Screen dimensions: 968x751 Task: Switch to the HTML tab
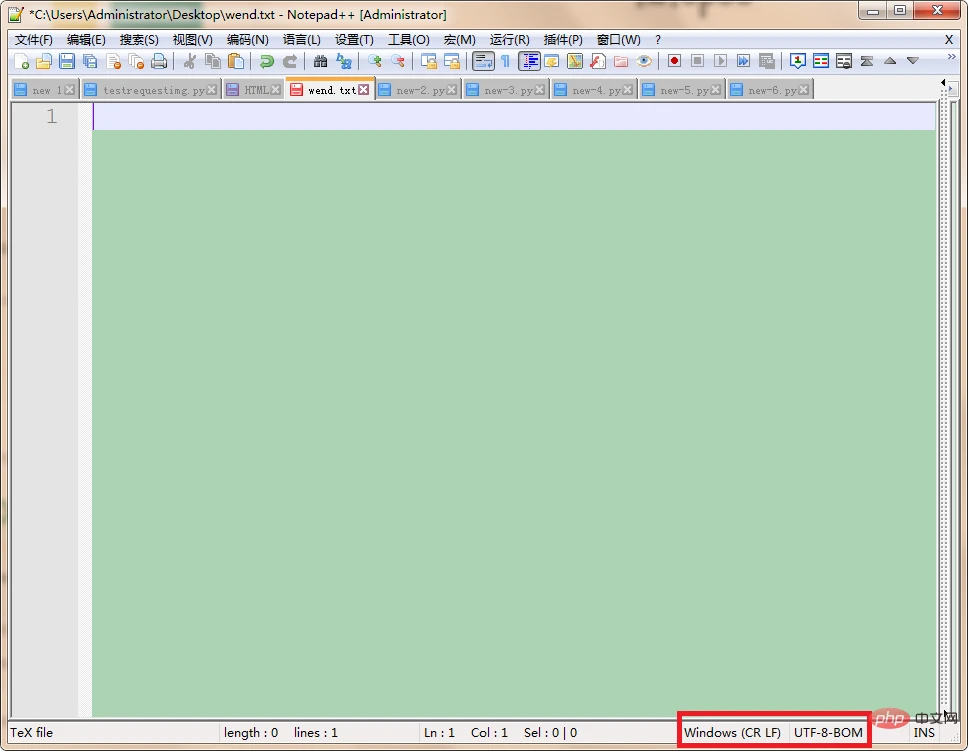(x=253, y=89)
